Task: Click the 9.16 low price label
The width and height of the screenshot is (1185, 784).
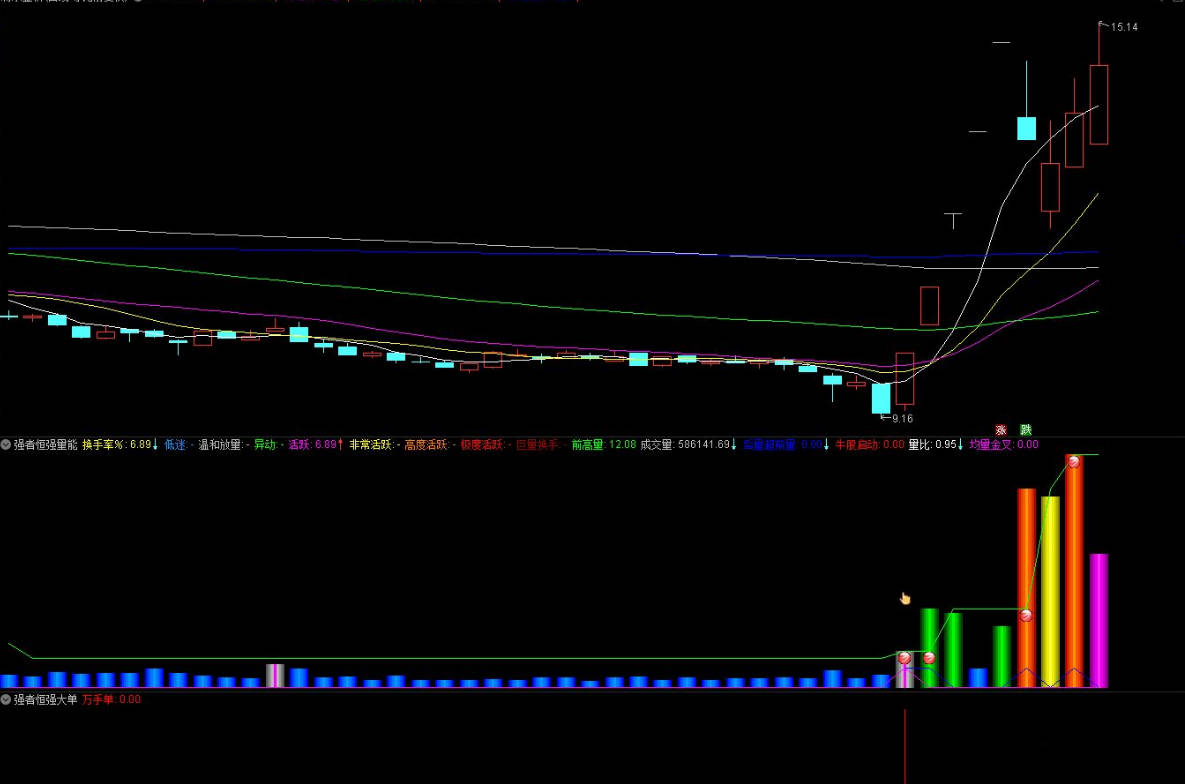Action: pos(902,418)
